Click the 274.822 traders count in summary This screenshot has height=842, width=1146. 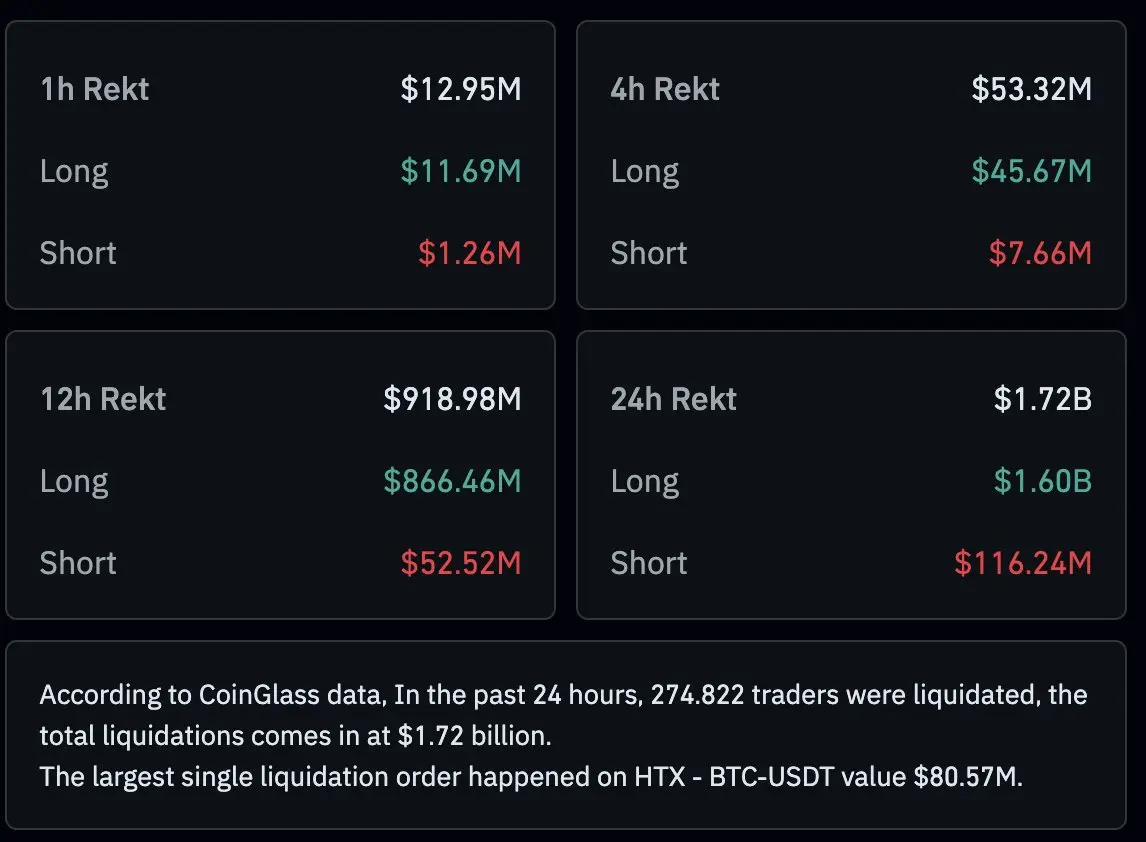[x=698, y=694]
